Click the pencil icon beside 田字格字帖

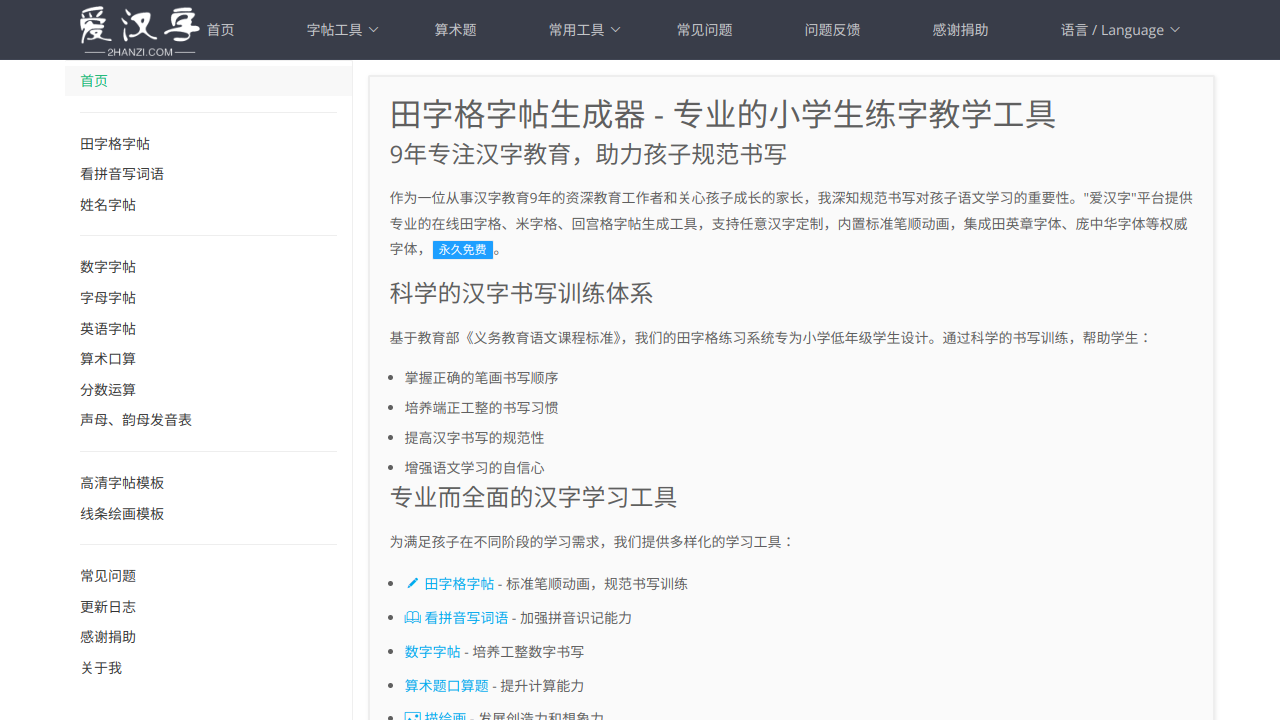(x=411, y=583)
